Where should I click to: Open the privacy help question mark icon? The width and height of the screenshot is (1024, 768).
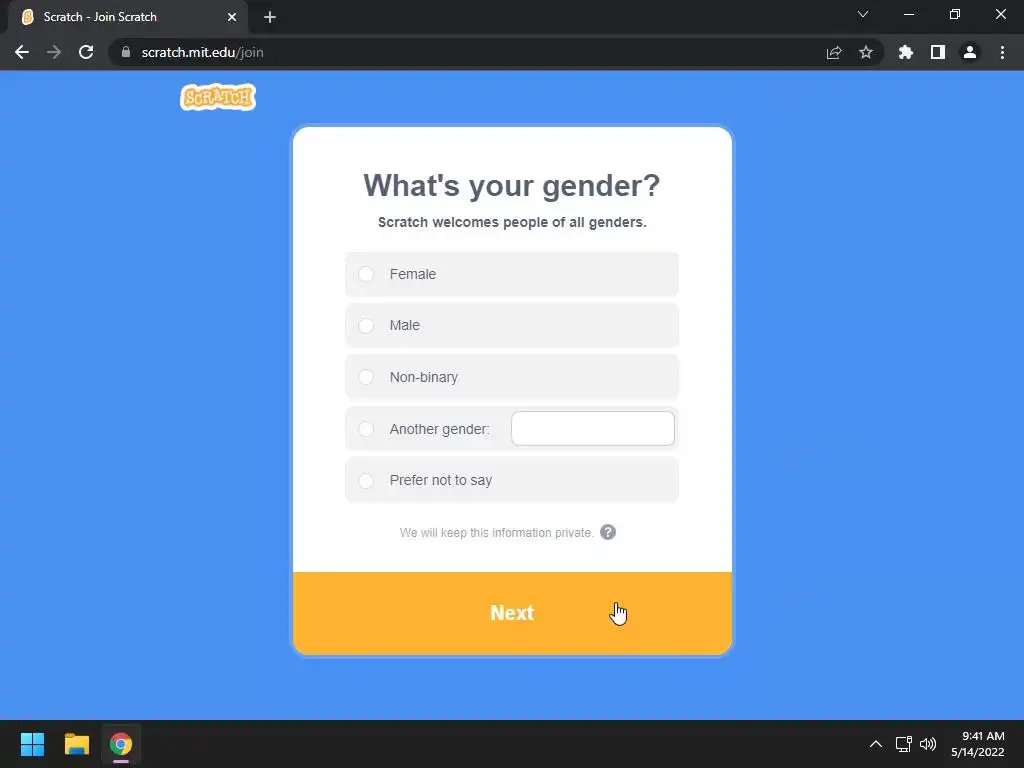(607, 532)
